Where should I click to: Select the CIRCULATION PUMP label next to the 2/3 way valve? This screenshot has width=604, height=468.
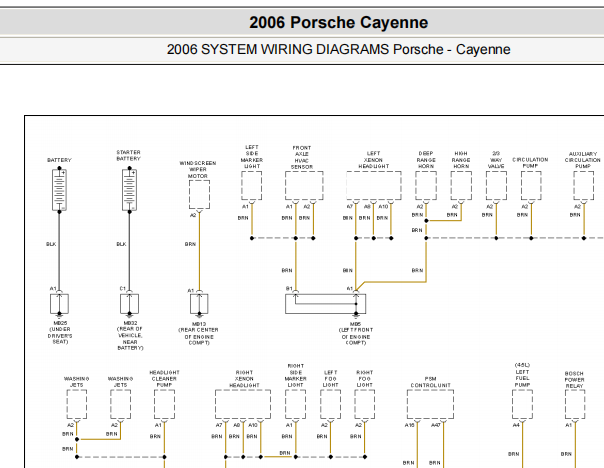(x=530, y=163)
